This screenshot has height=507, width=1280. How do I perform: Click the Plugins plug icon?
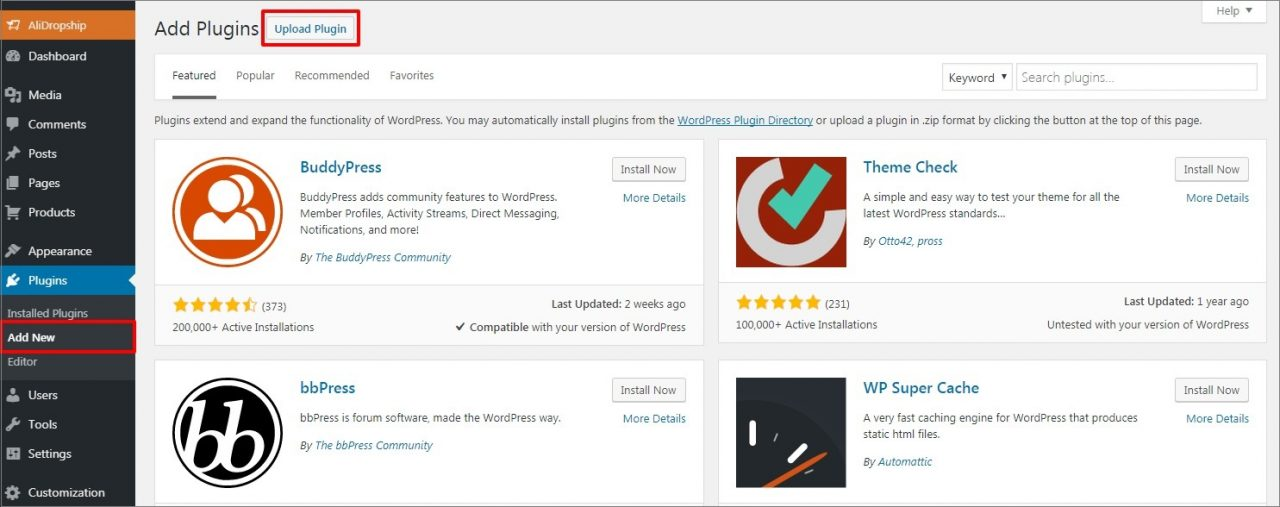coord(13,281)
